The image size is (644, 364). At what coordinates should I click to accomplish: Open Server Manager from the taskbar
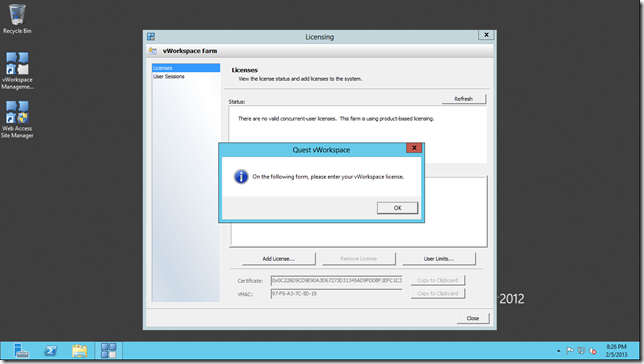[x=21, y=350]
